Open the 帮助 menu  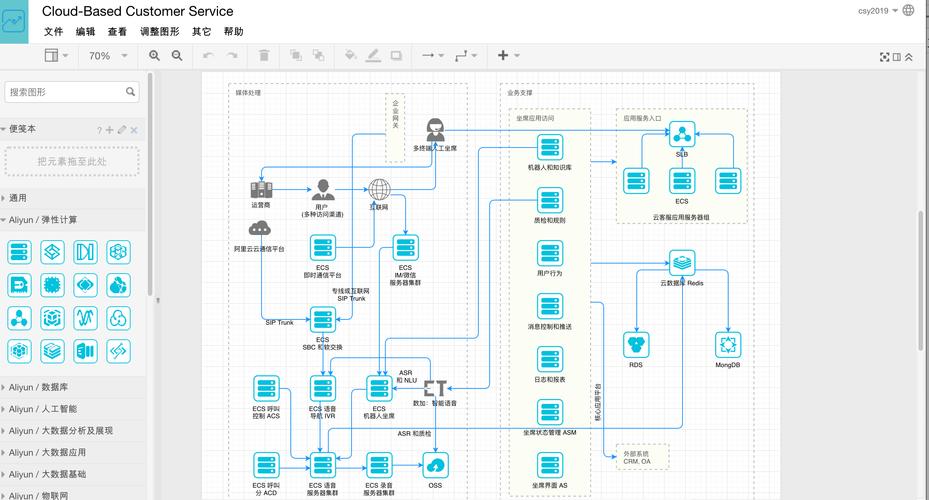233,31
